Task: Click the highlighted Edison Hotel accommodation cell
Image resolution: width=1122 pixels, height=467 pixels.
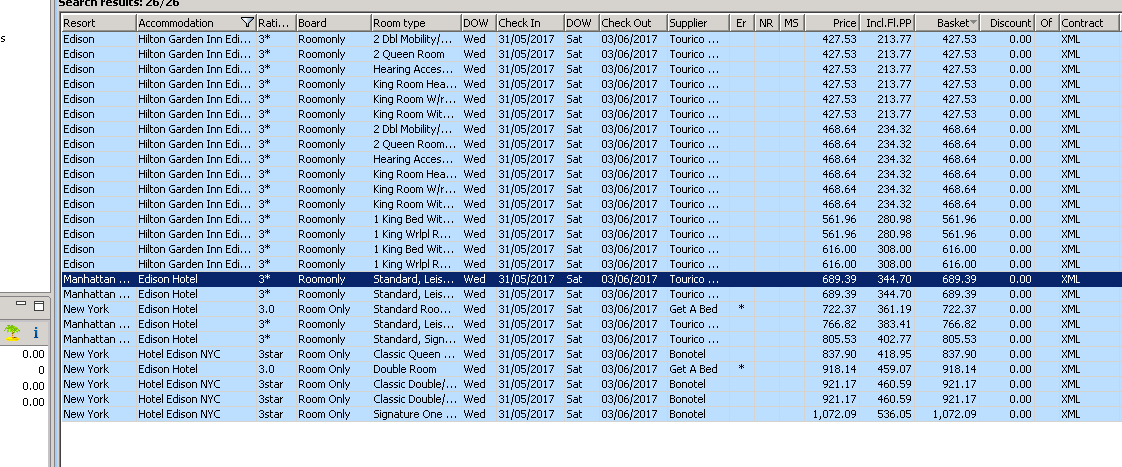Action: coord(196,279)
